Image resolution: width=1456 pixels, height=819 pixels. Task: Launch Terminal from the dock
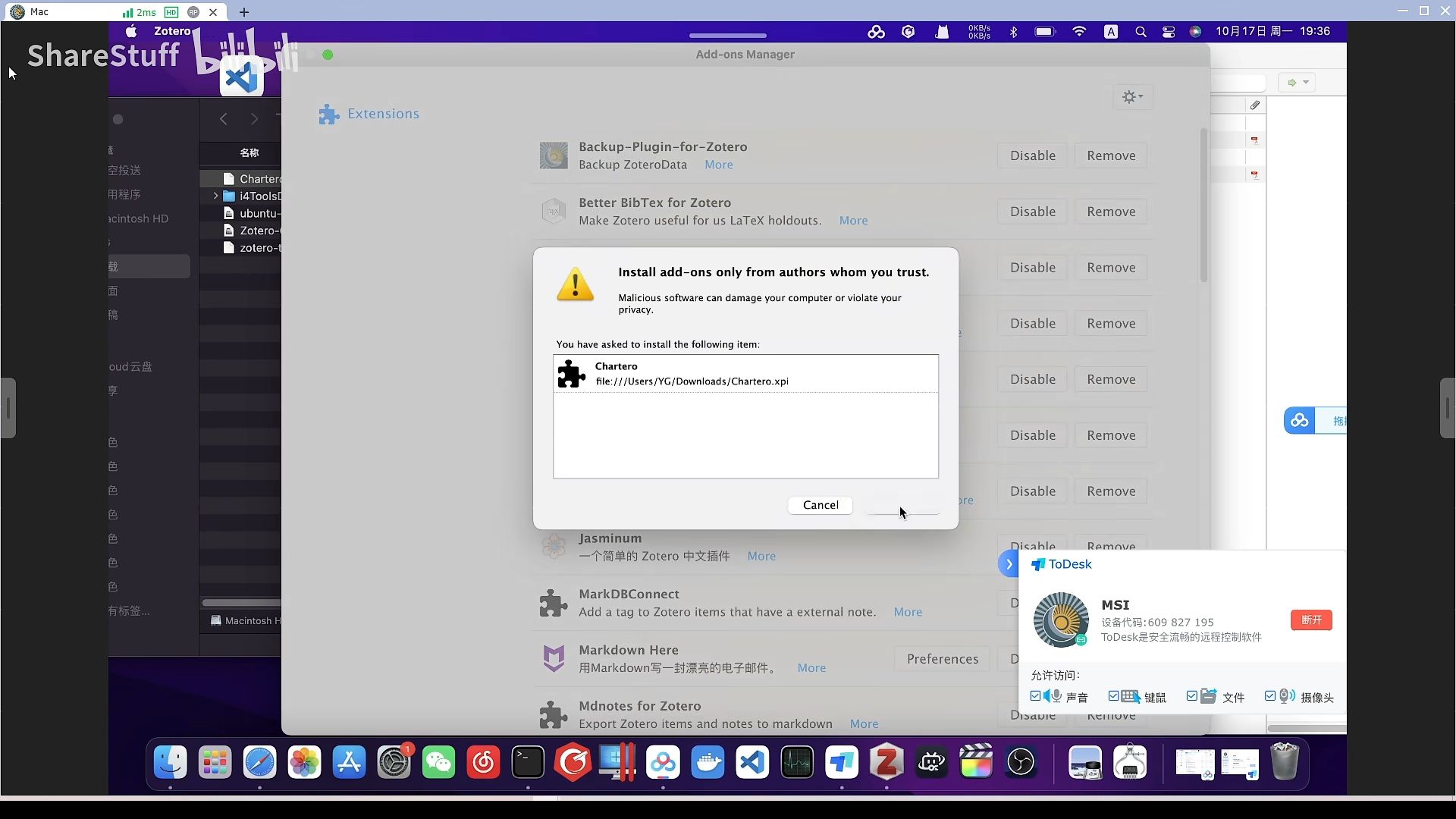tap(528, 762)
